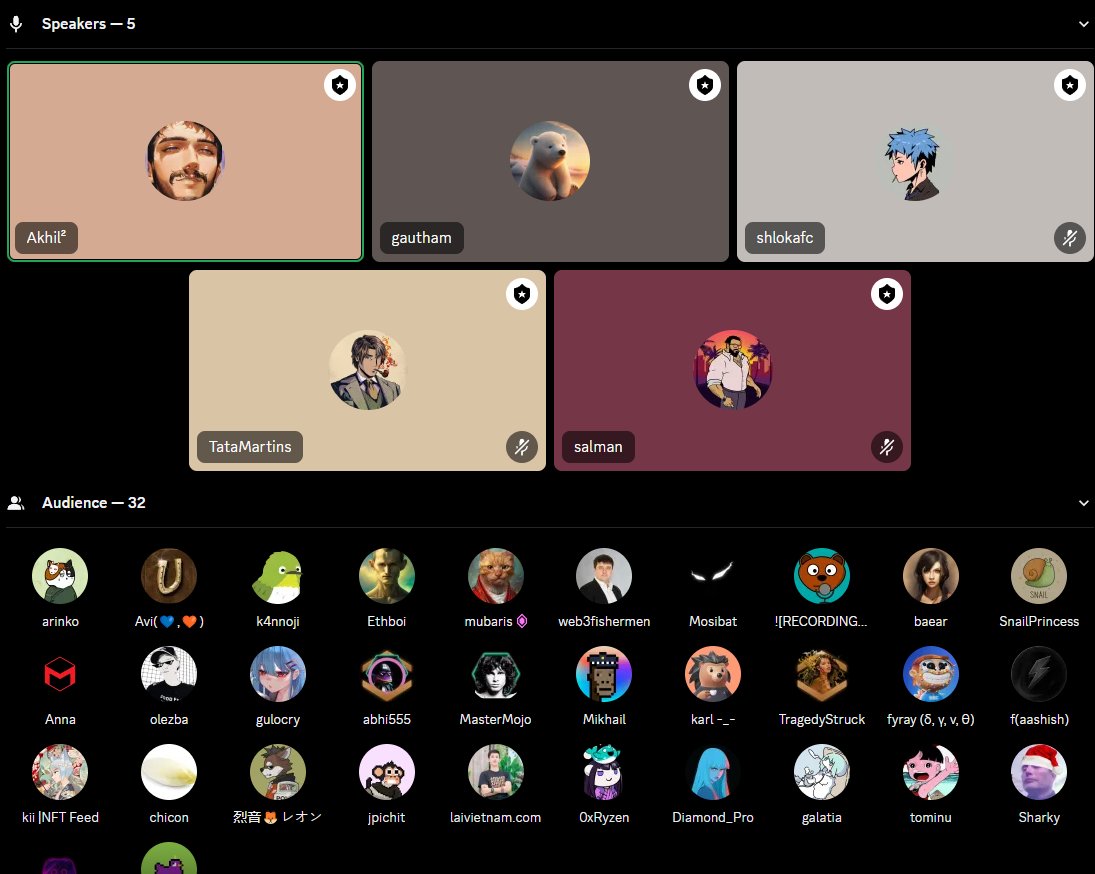Select the Speakers — 5 section header

tap(88, 23)
